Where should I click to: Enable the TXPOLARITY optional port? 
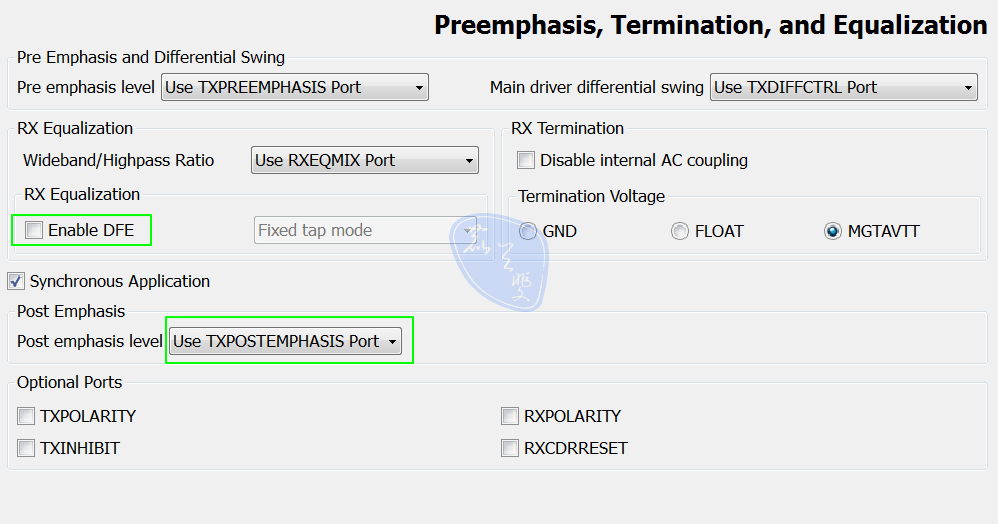[25, 416]
